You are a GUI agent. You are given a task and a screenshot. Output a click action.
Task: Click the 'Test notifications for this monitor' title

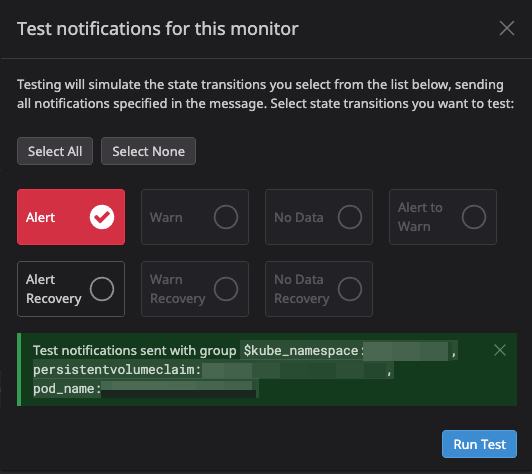[158, 29]
